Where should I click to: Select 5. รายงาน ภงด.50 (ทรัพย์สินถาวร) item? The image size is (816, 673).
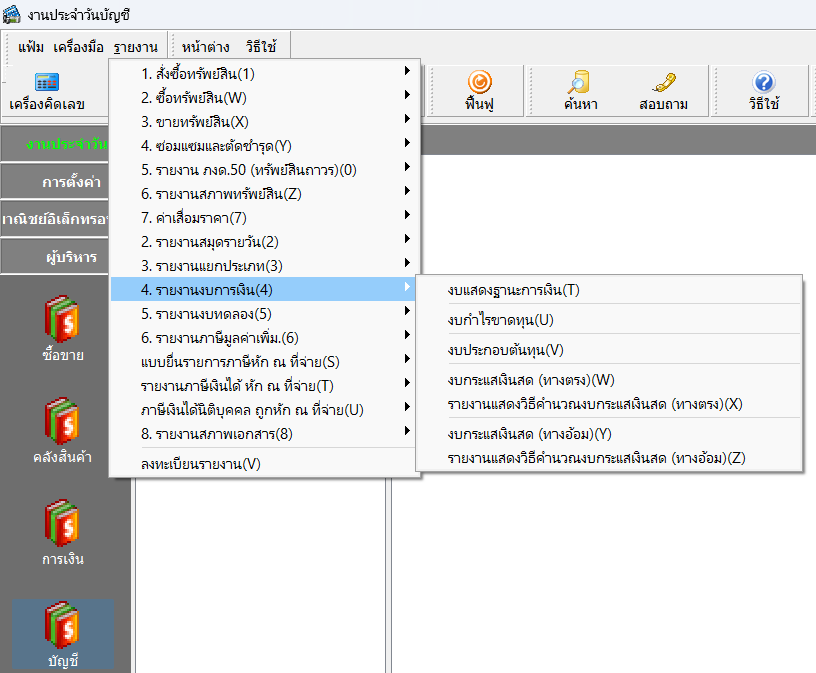pos(265,170)
